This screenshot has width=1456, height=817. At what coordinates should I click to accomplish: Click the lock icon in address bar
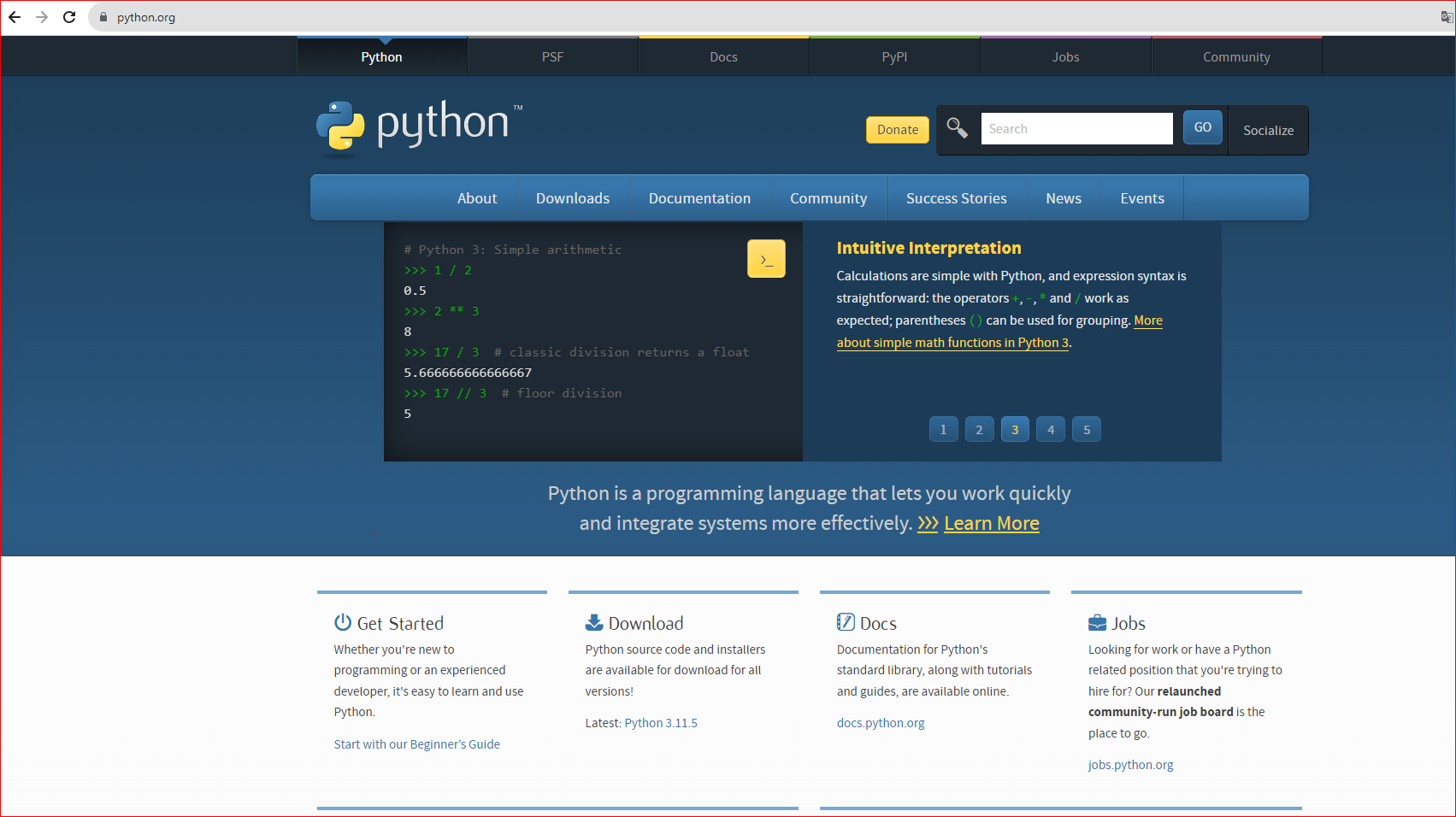pos(103,17)
